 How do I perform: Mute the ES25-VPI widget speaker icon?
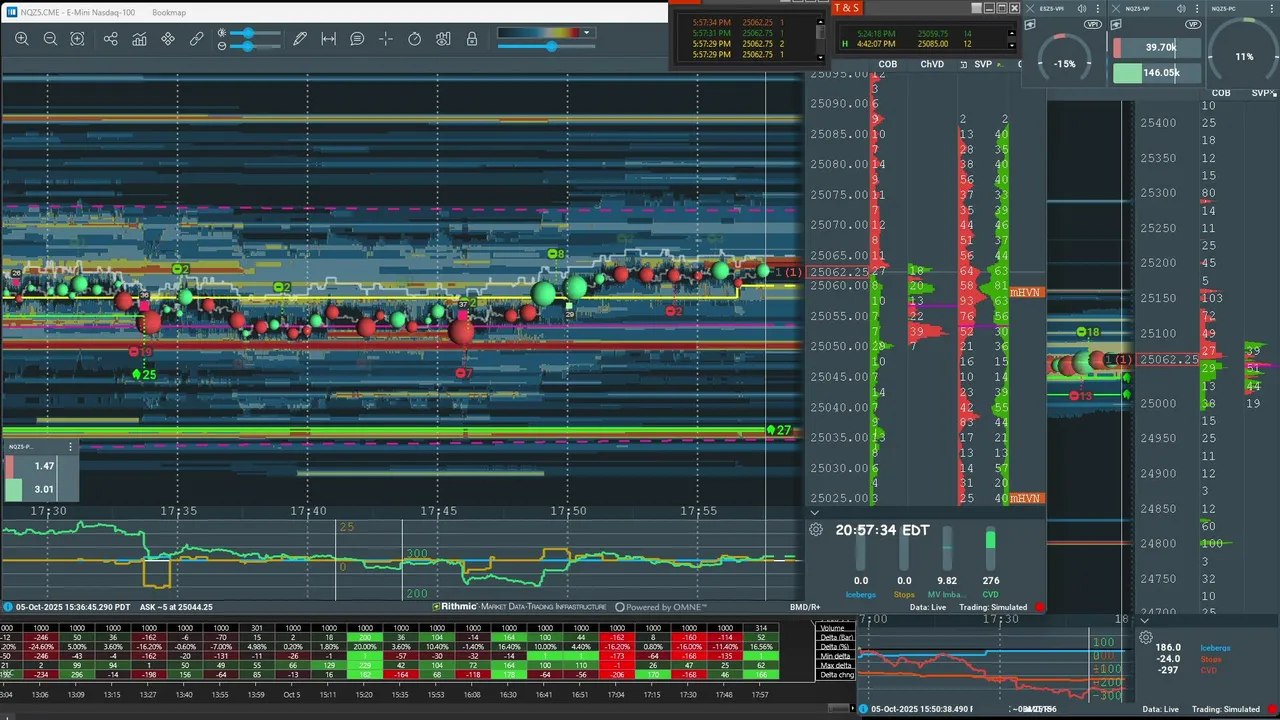[1082, 8]
